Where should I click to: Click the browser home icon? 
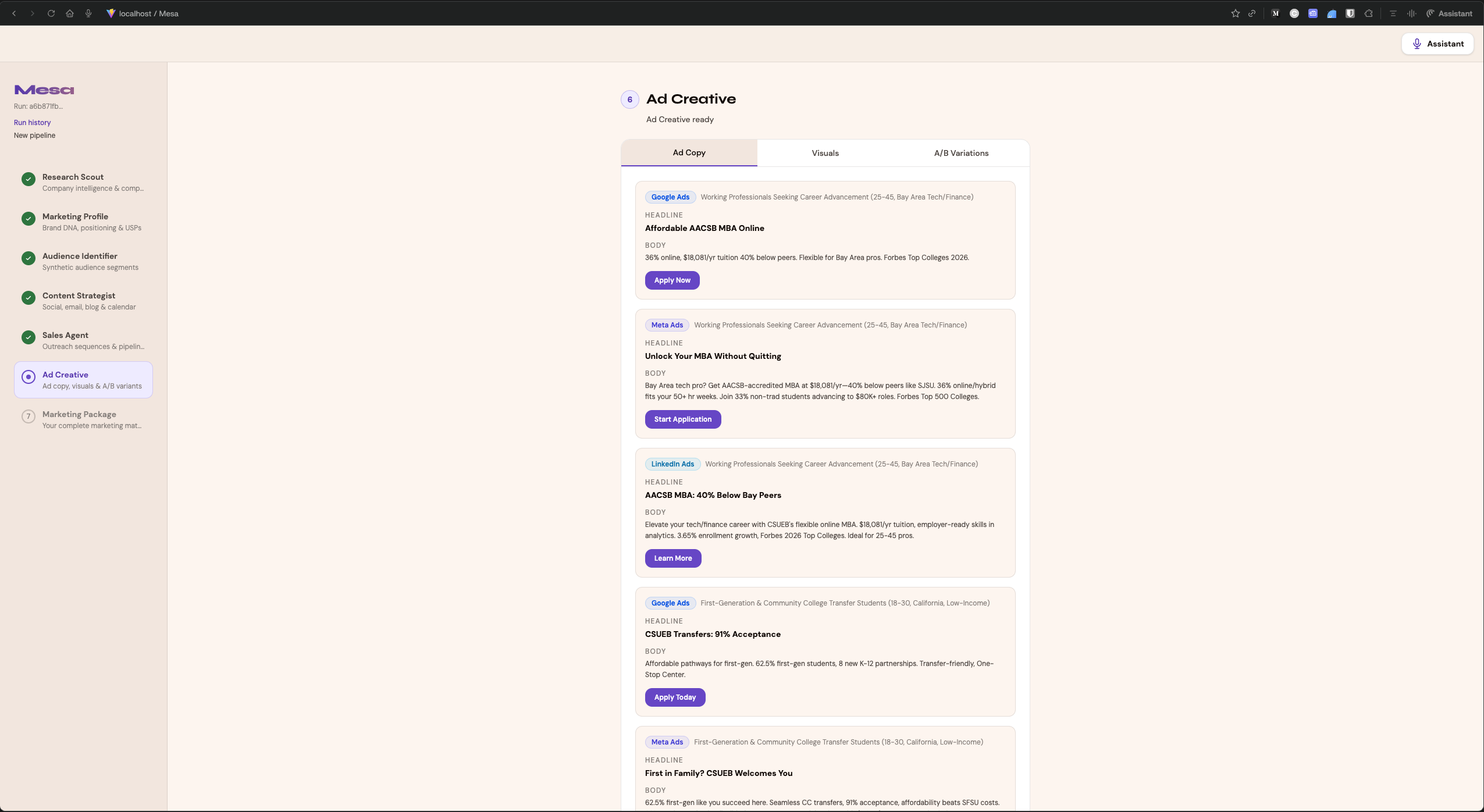70,13
